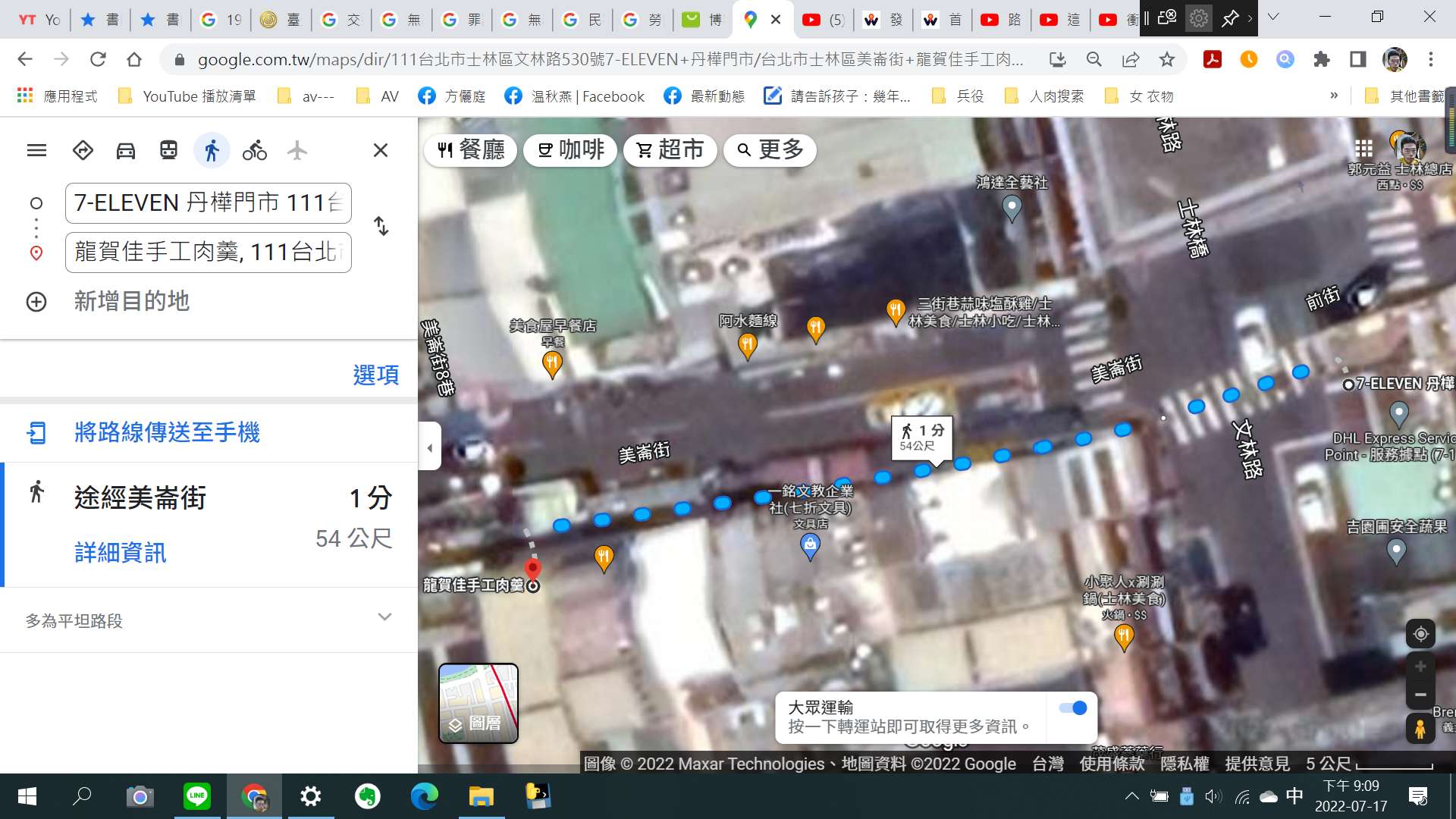1456x819 pixels.
Task: Select walking travel mode
Action: 212,150
